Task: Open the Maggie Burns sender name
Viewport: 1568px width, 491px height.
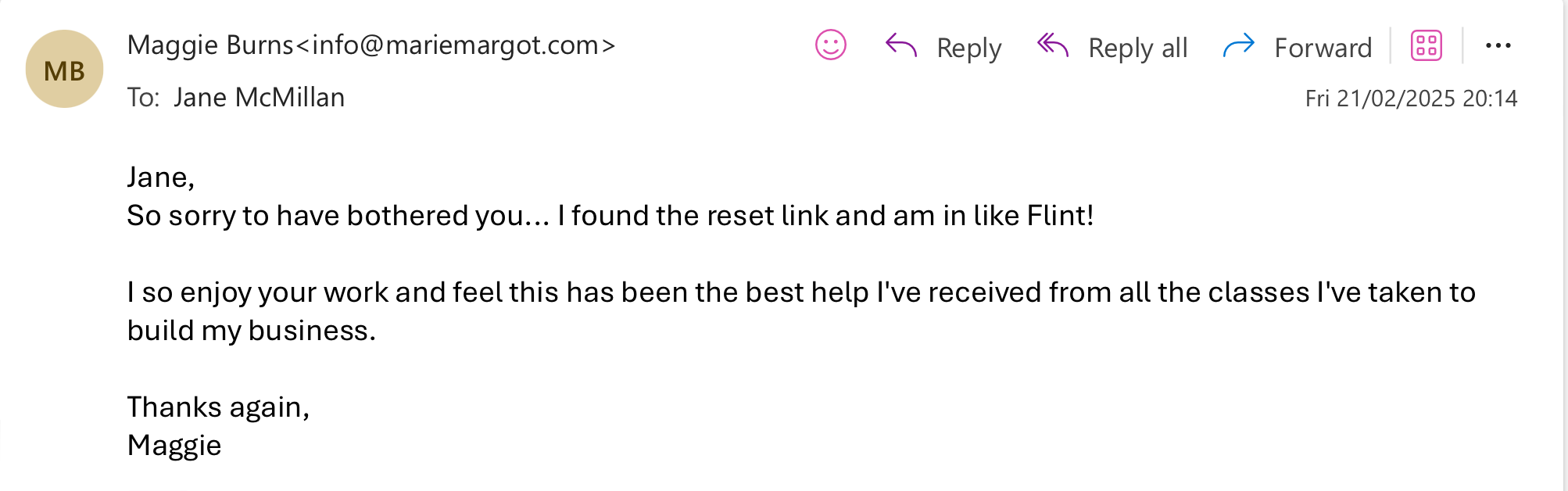Action: [x=210, y=45]
